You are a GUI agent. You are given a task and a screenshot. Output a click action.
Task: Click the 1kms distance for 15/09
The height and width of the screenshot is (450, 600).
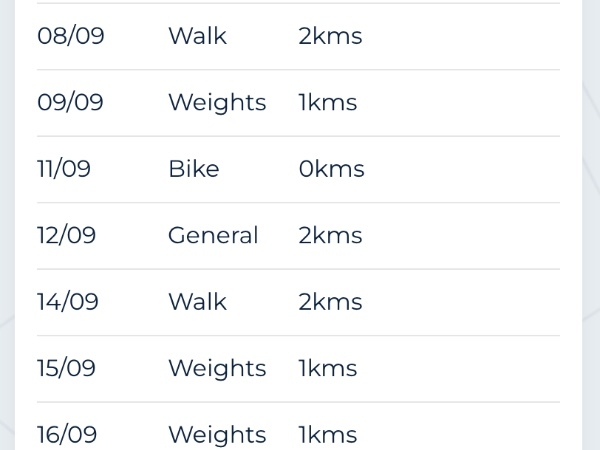tap(327, 368)
